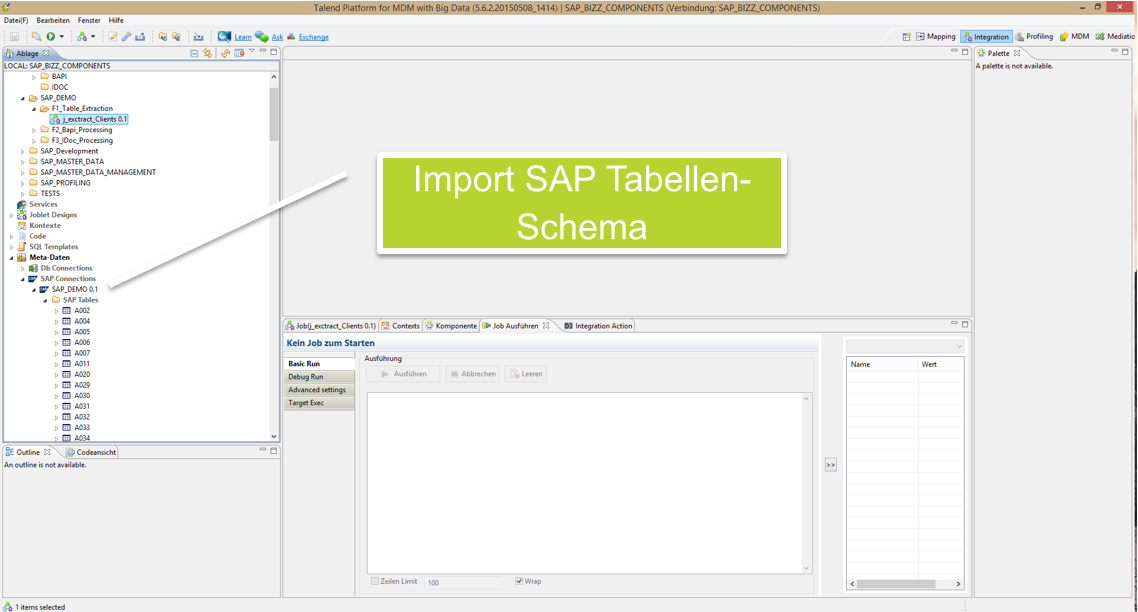This screenshot has height=612, width=1138.
Task: Click the filter/activate icon in Ablage toolbar
Action: tap(239, 53)
